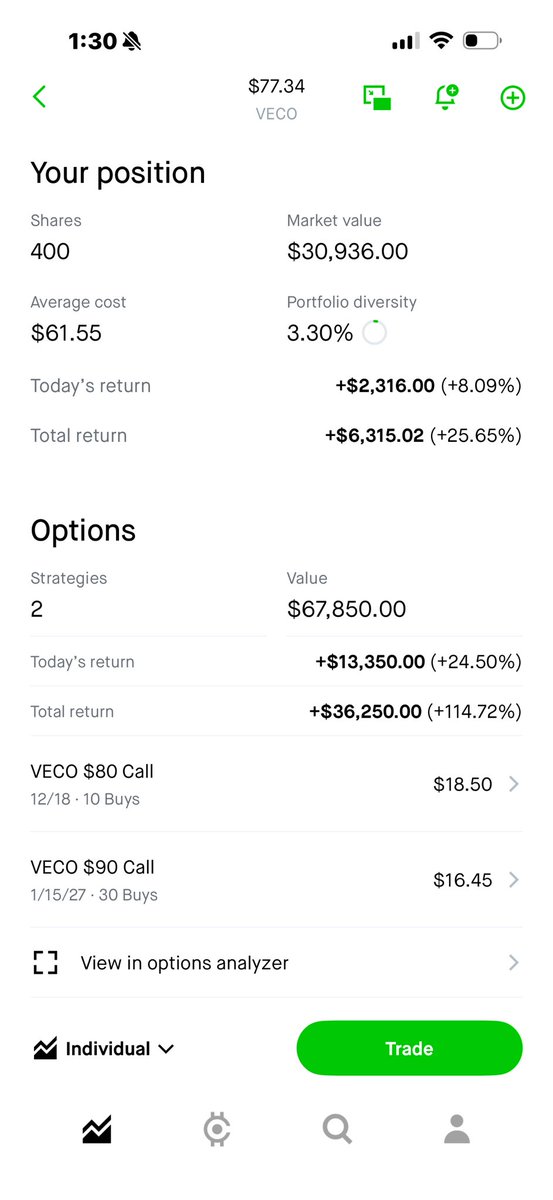
Task: Tap the $77.34 VECO header title
Action: 276,98
